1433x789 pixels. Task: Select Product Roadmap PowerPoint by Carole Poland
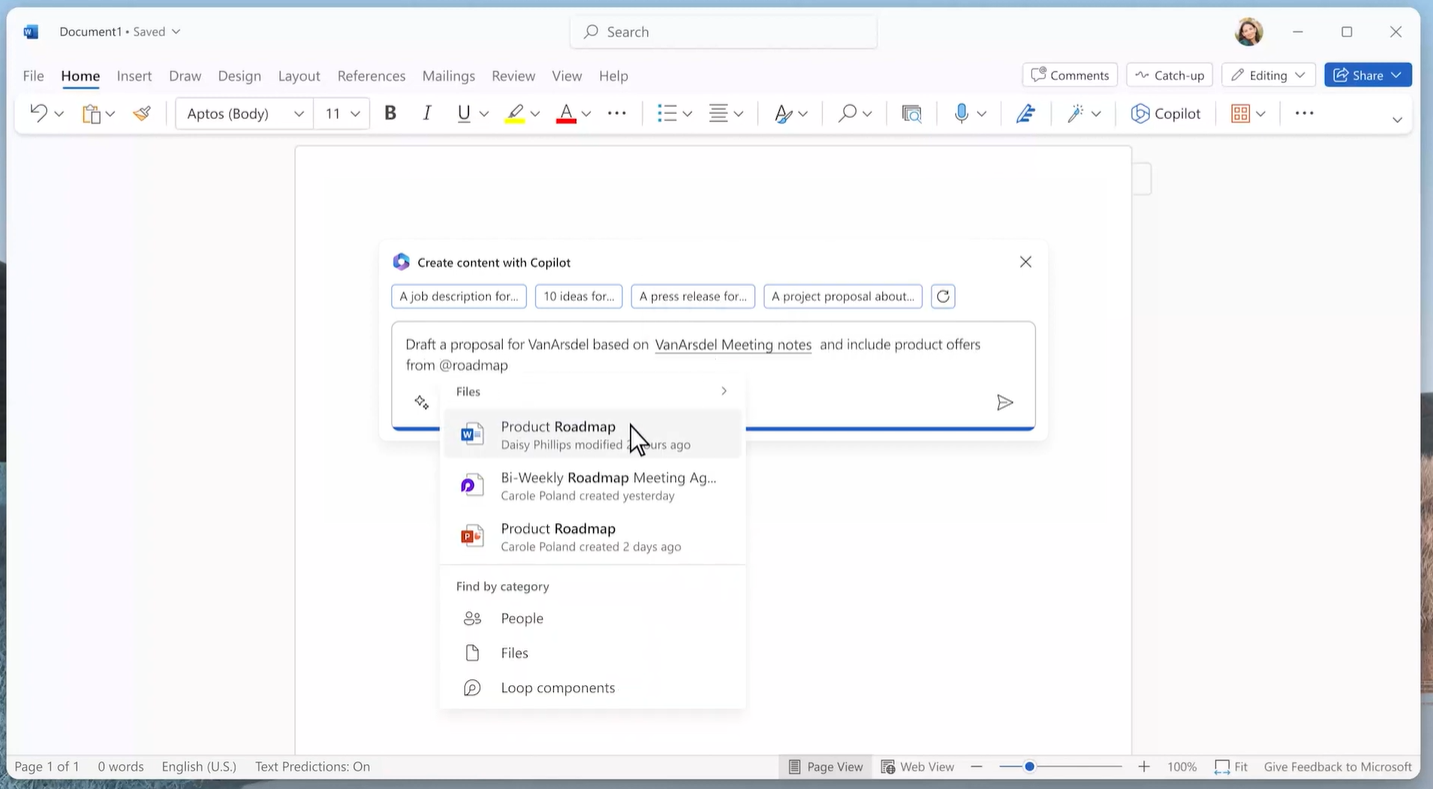click(x=593, y=537)
